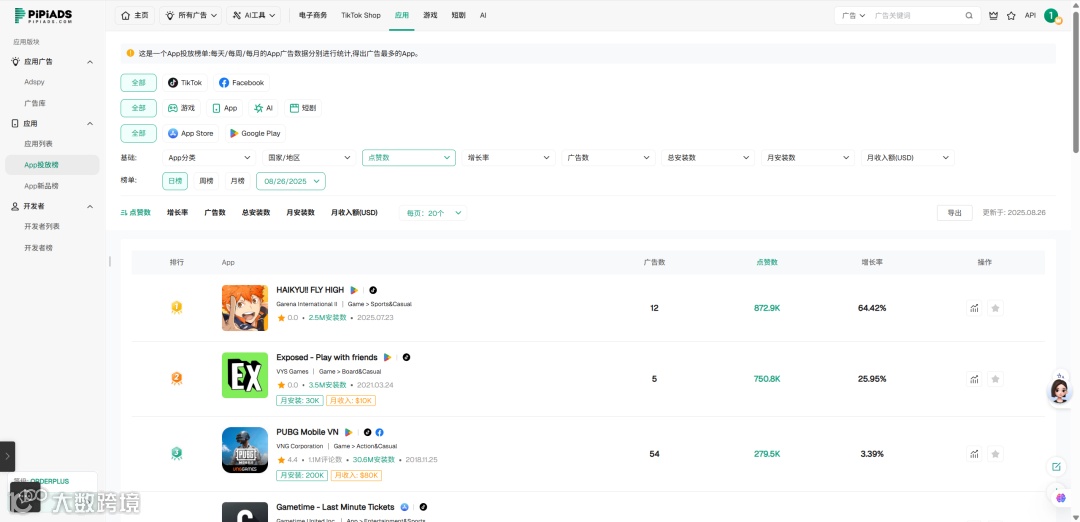Image resolution: width=1080 pixels, height=522 pixels.
Task: Open App新品榜 in sidebar
Action: (x=41, y=186)
